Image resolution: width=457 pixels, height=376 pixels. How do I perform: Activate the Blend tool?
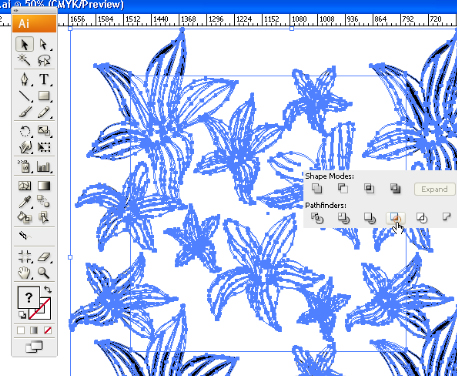point(44,201)
